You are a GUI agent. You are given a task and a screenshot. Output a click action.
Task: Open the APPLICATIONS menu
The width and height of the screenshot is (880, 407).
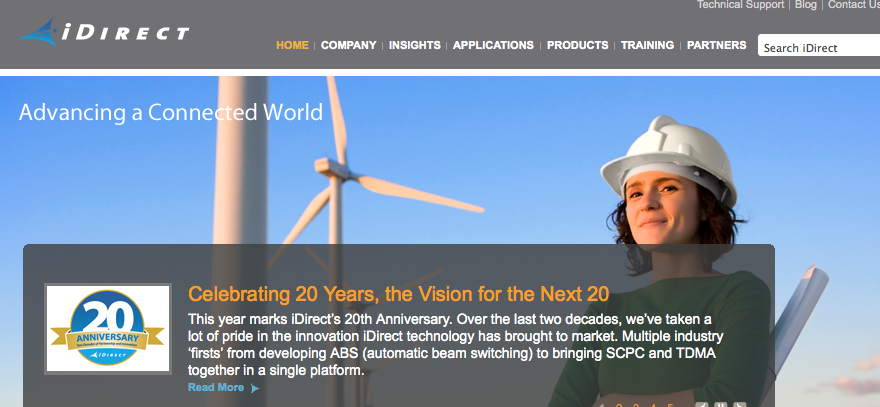(493, 45)
